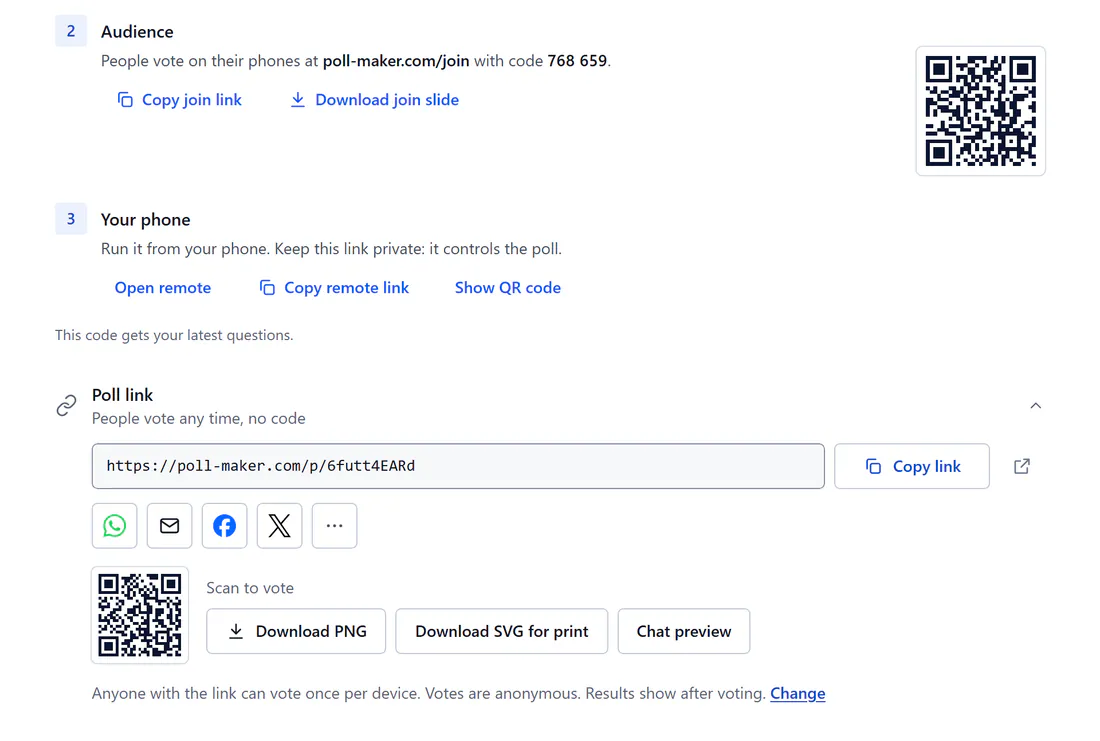
Task: Download SVG for print
Action: point(502,631)
